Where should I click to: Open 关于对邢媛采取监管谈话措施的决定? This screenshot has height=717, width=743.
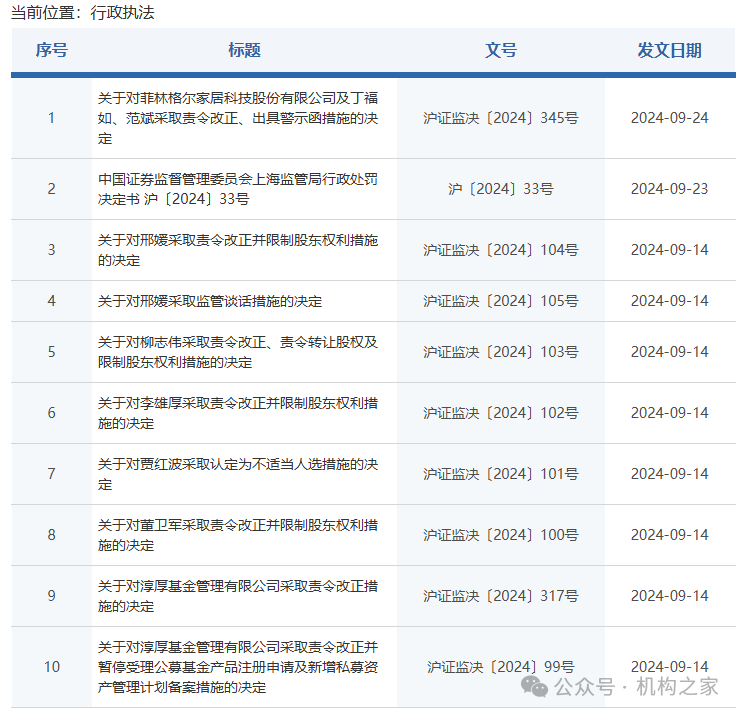pyautogui.click(x=210, y=301)
